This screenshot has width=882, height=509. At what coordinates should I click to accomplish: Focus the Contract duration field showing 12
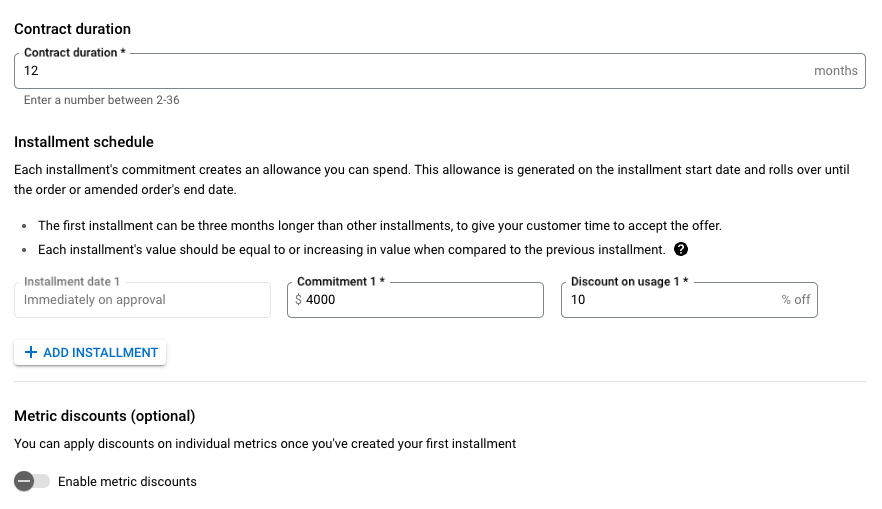click(440, 71)
